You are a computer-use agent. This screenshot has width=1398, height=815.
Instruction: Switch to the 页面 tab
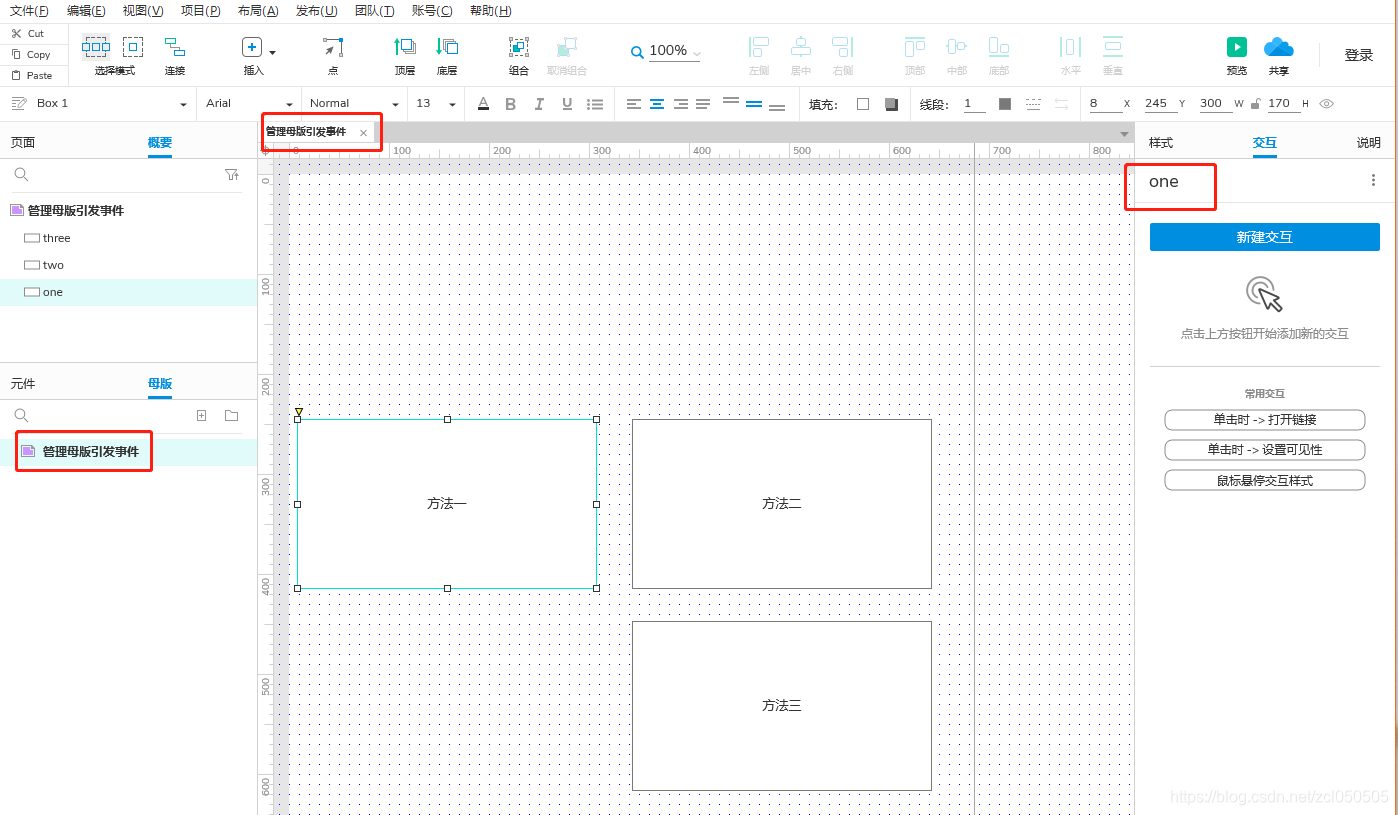[x=23, y=143]
